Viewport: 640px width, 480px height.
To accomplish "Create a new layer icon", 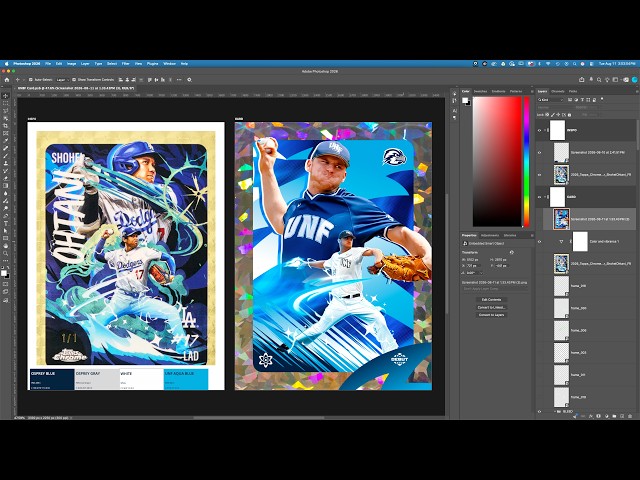I will pos(622,416).
